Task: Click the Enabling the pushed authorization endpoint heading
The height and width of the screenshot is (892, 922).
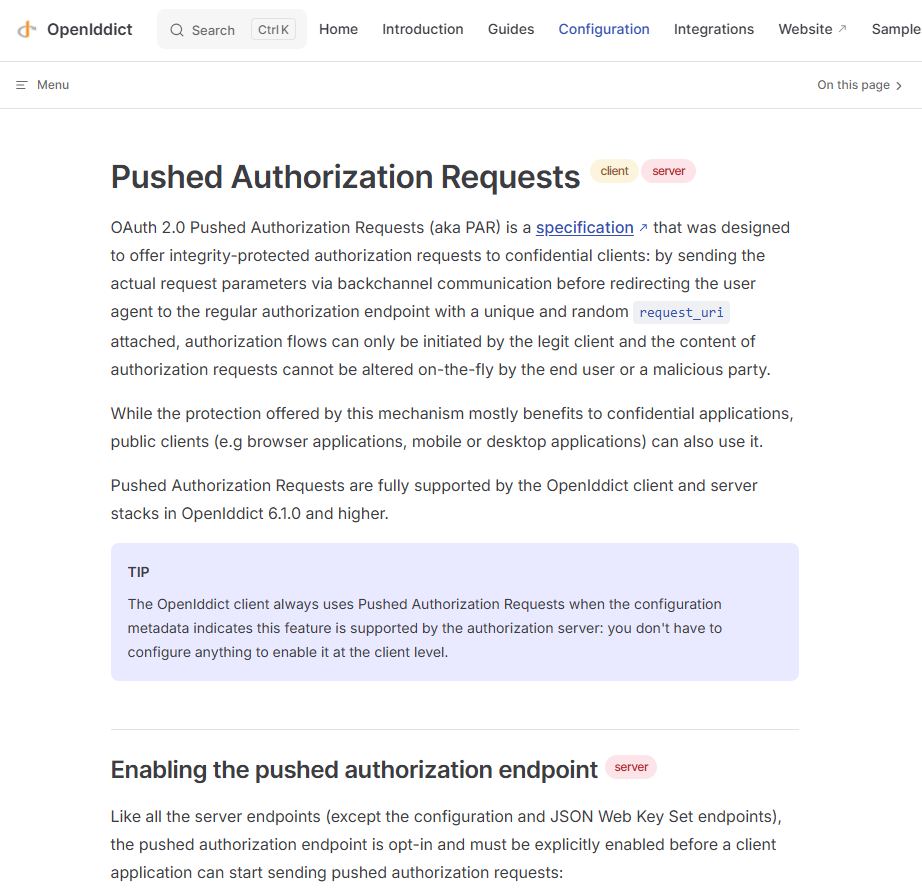Action: click(x=354, y=770)
